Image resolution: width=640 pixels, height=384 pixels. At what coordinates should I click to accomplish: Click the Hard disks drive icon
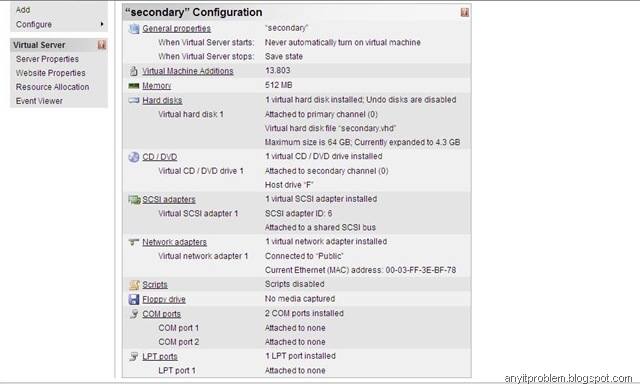[134, 100]
